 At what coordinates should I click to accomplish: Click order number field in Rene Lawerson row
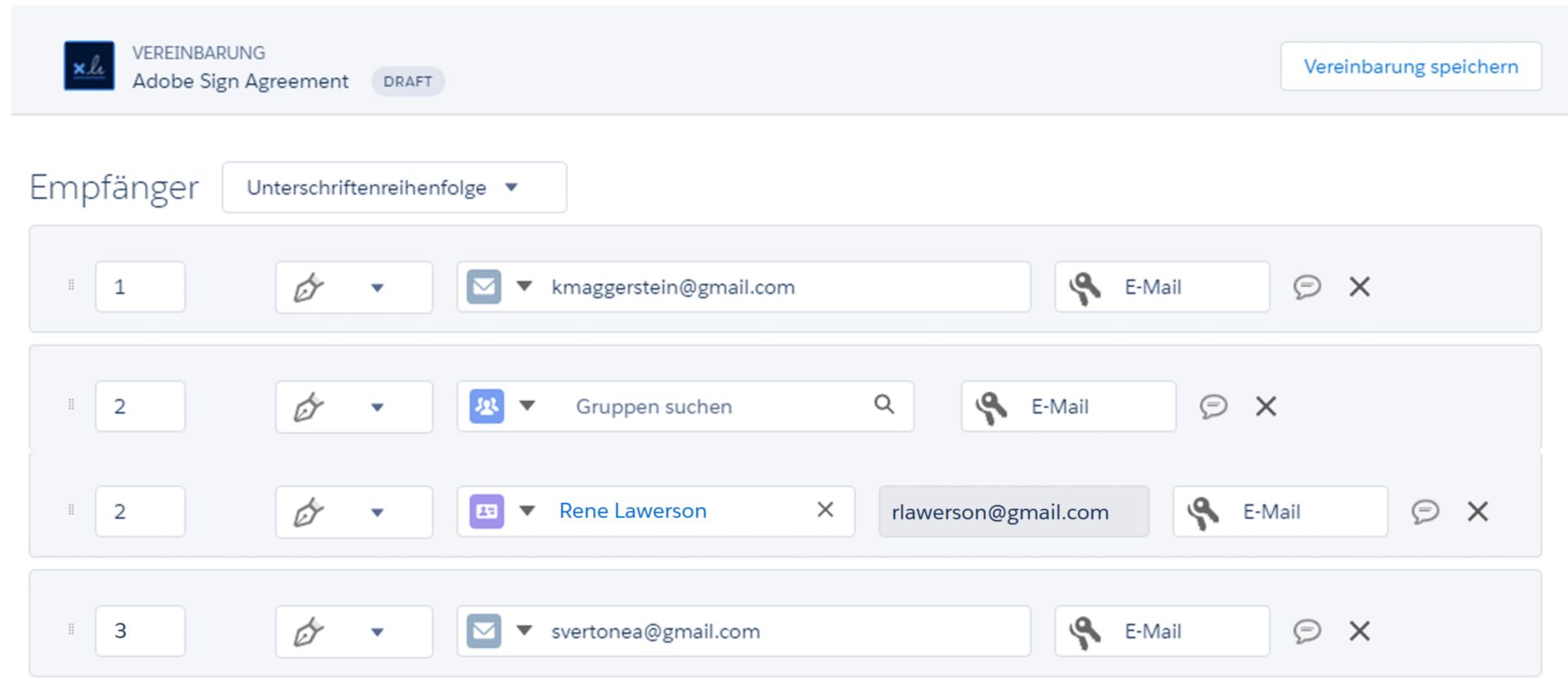tap(140, 511)
